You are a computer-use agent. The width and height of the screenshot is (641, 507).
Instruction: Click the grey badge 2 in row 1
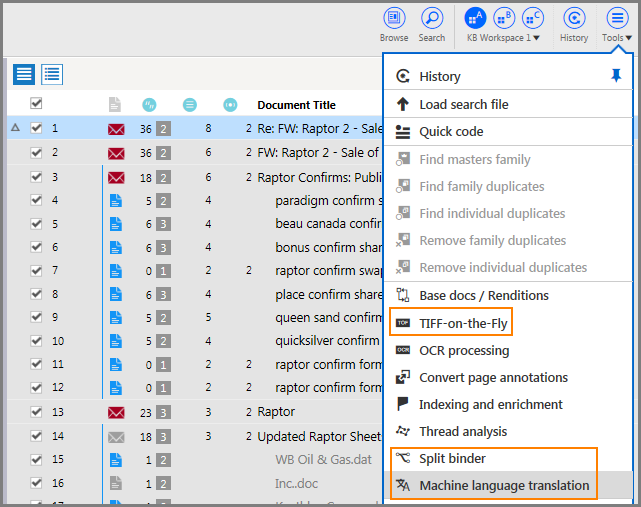(163, 129)
